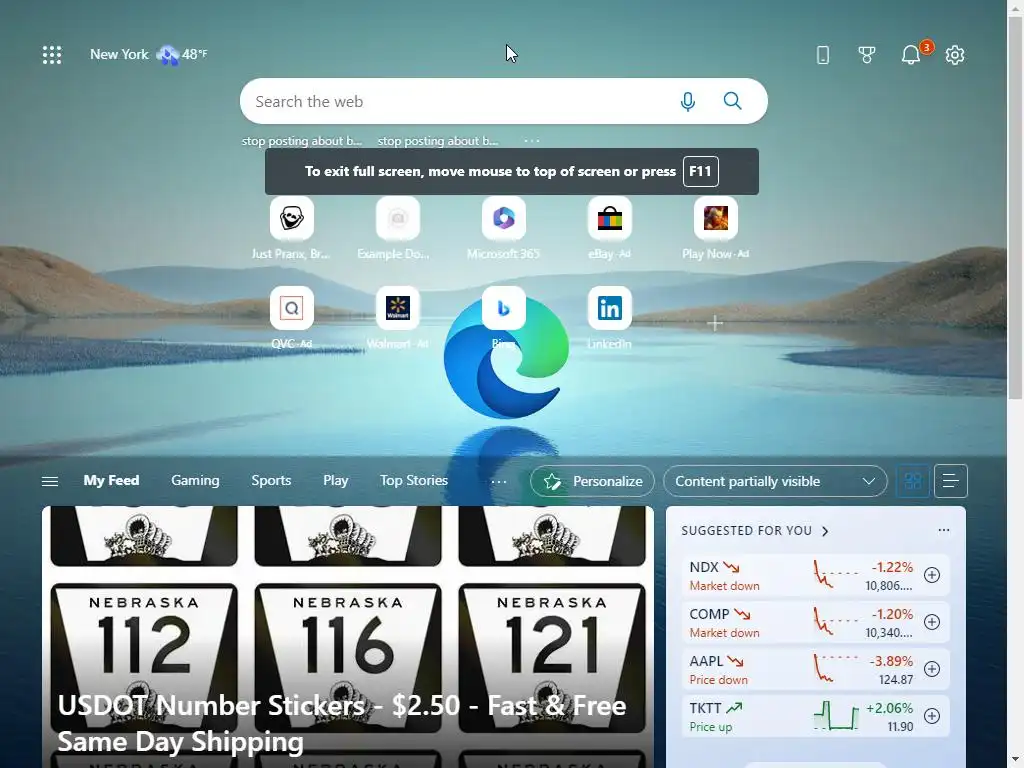1024x768 pixels.
Task: Click the vertical page scrollbar thumb
Action: tap(1016, 208)
